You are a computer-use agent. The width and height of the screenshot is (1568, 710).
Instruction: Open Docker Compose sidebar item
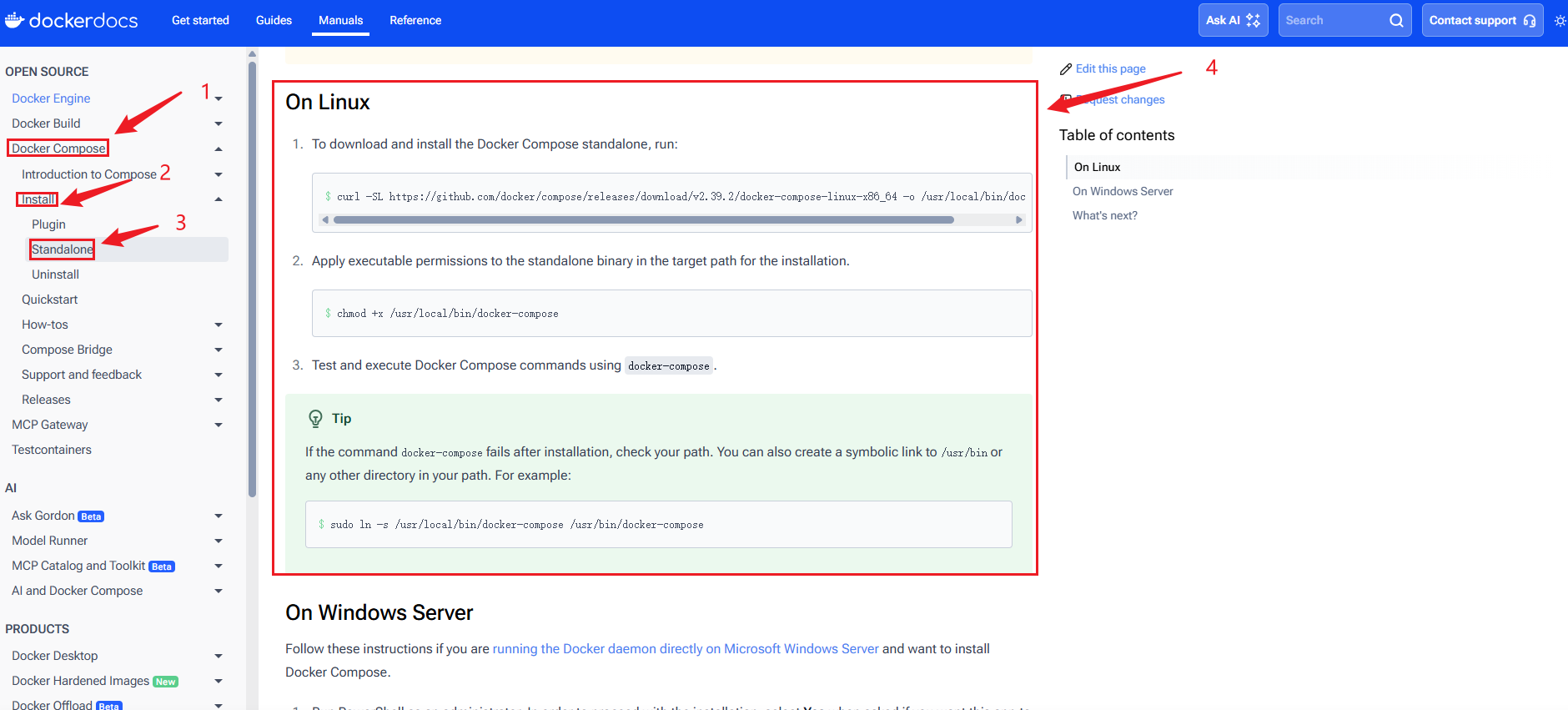[58, 149]
